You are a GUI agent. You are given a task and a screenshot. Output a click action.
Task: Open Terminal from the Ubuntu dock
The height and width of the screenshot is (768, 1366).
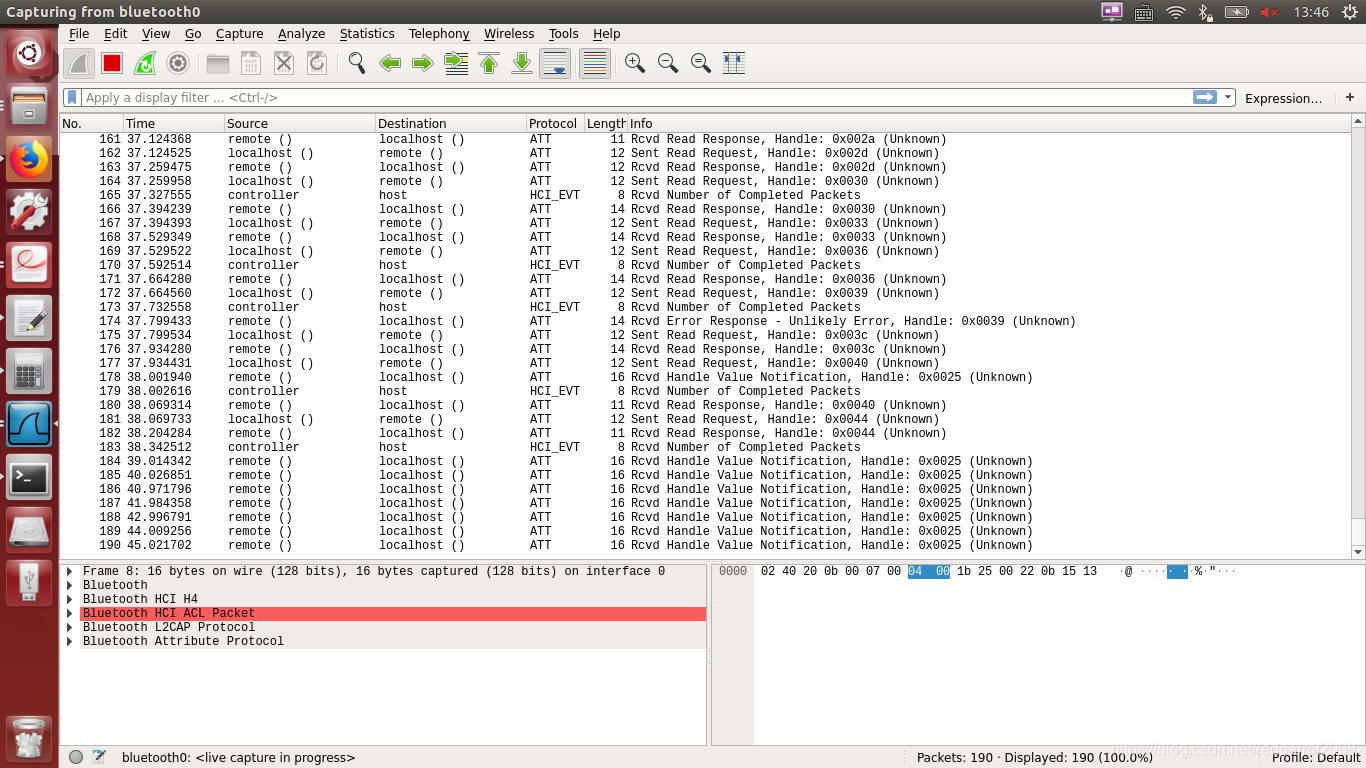click(x=29, y=477)
